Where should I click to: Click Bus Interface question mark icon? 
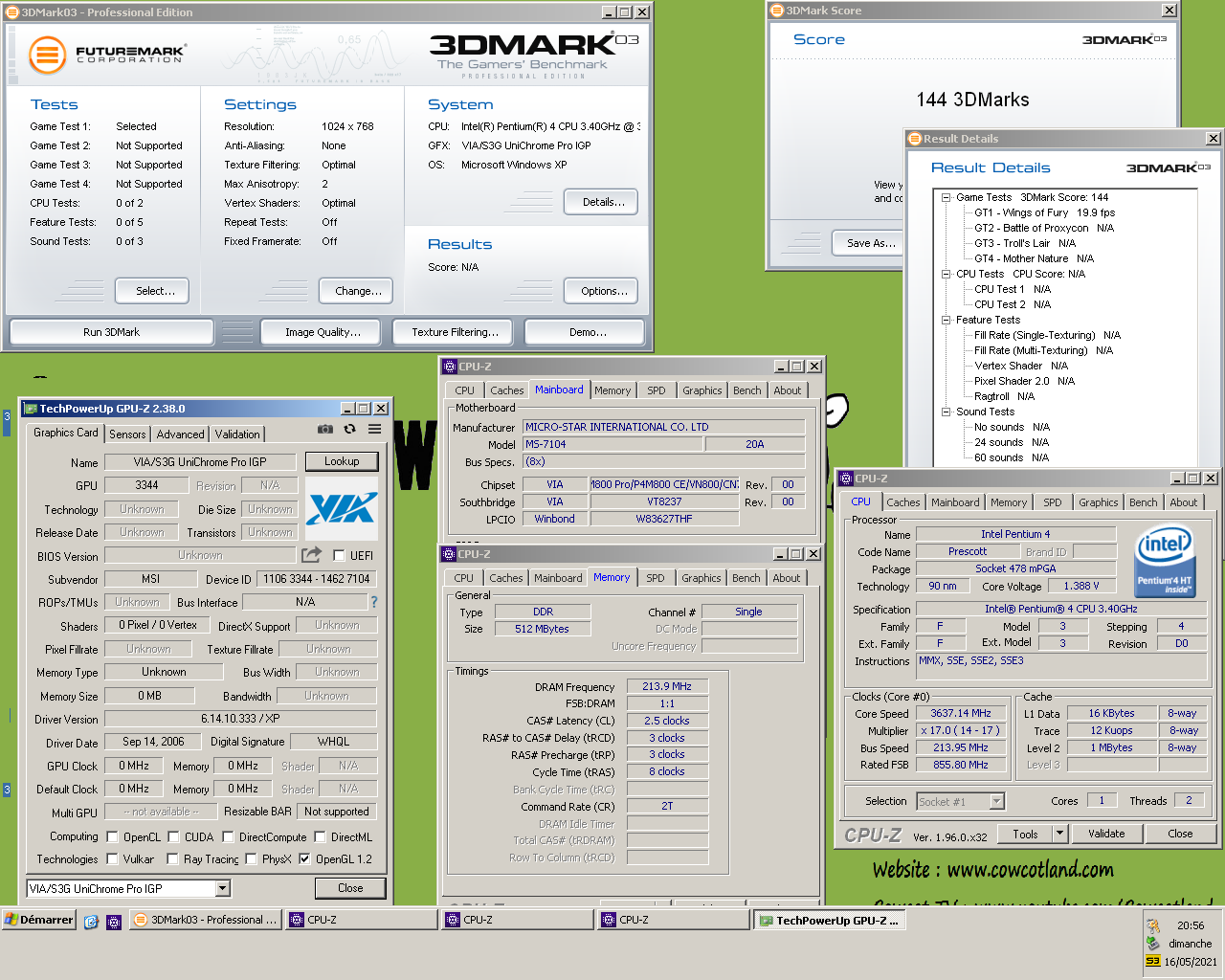point(374,602)
